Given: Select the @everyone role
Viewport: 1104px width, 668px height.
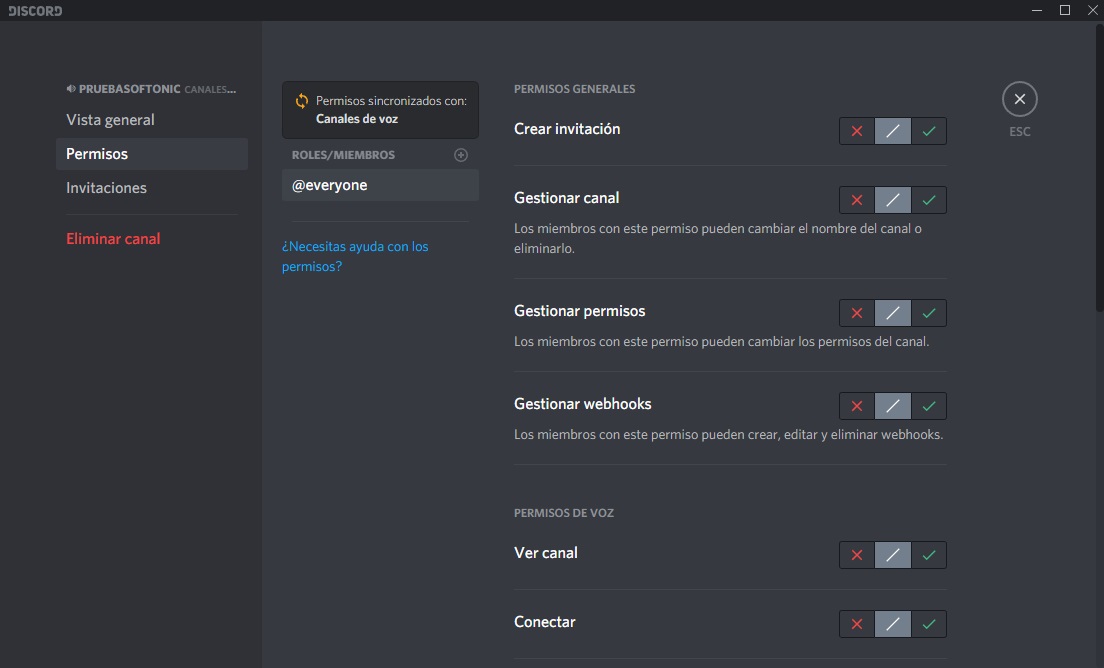Looking at the screenshot, I should (x=330, y=185).
